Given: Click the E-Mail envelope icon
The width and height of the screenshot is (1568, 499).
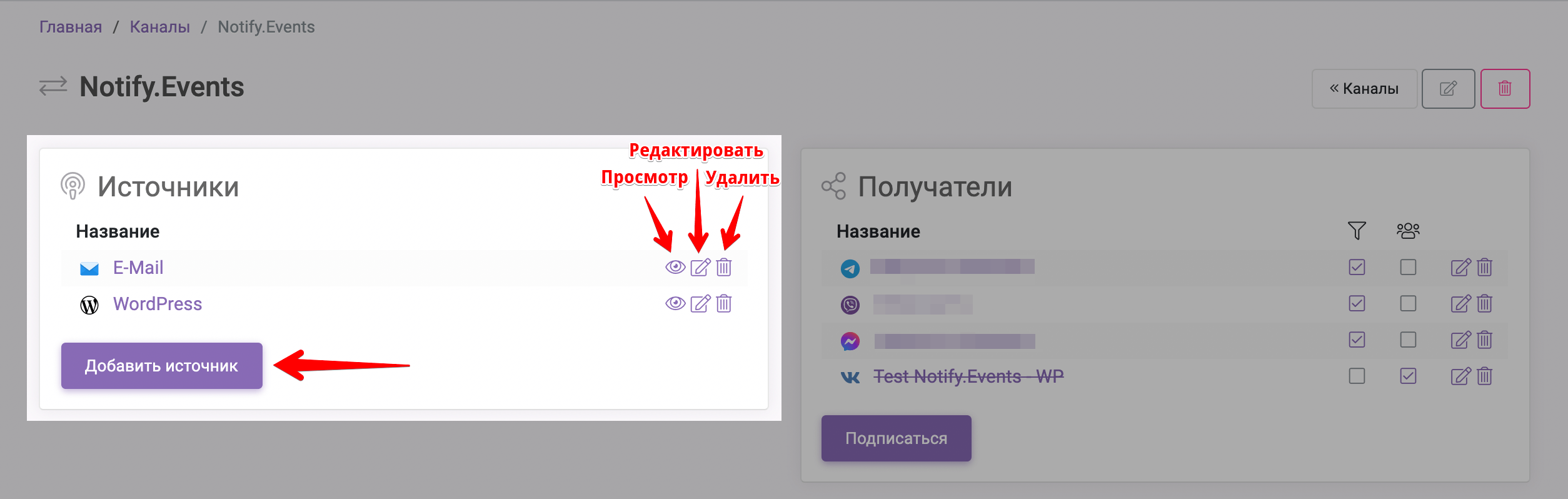Looking at the screenshot, I should tap(89, 269).
